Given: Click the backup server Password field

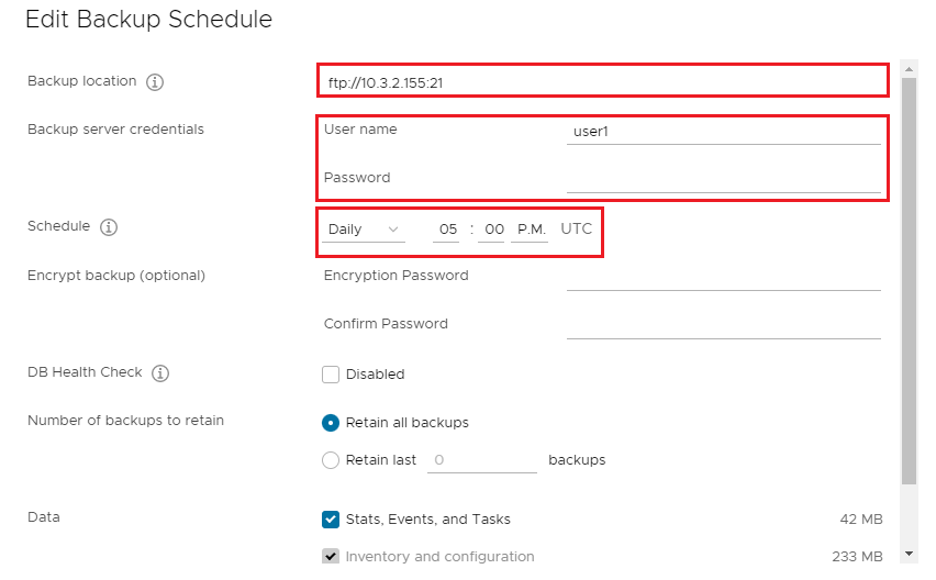Looking at the screenshot, I should 722,179.
